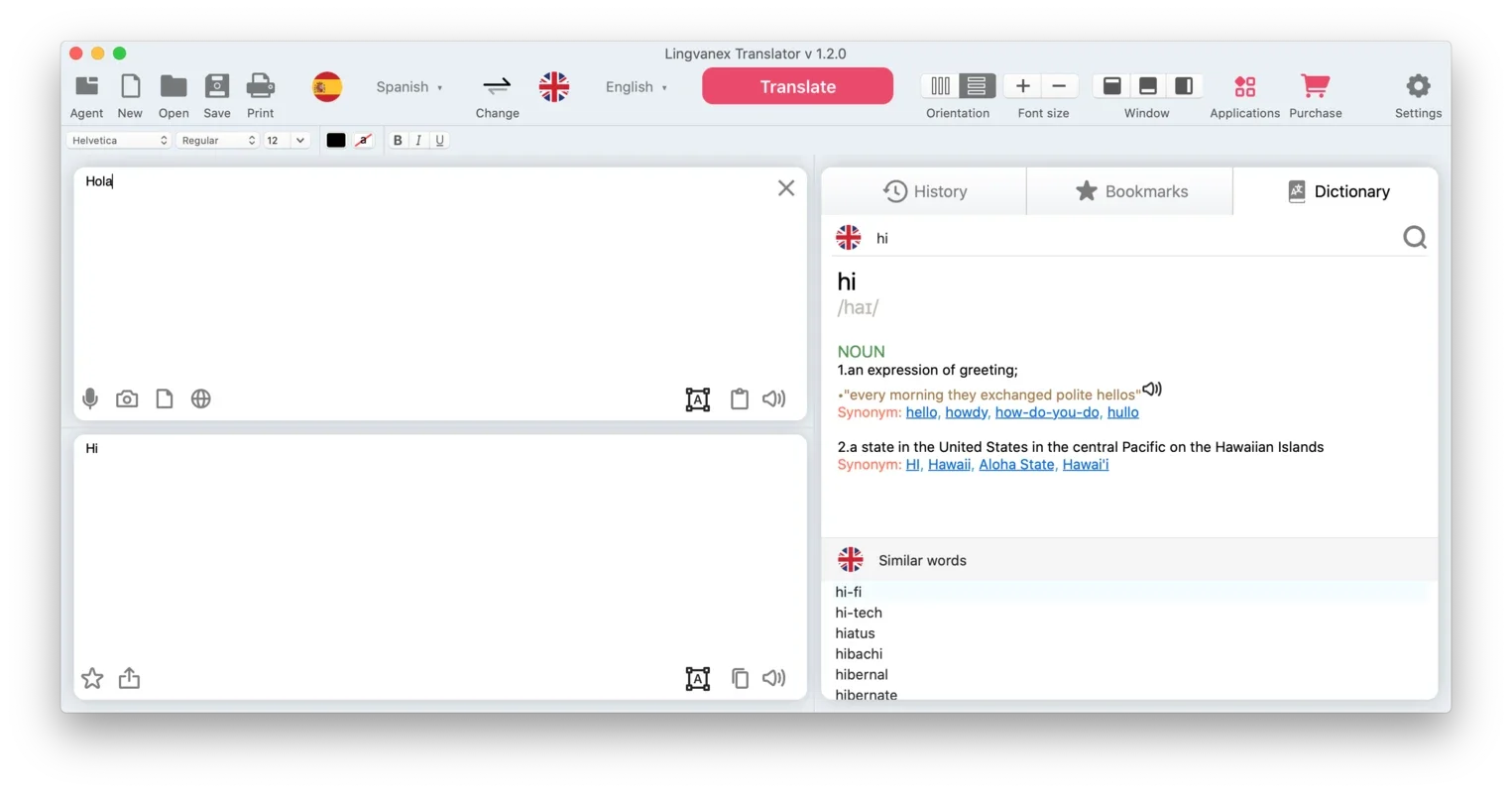Select second Window layout option
This screenshot has height=793, width=1512.
[x=1147, y=86]
